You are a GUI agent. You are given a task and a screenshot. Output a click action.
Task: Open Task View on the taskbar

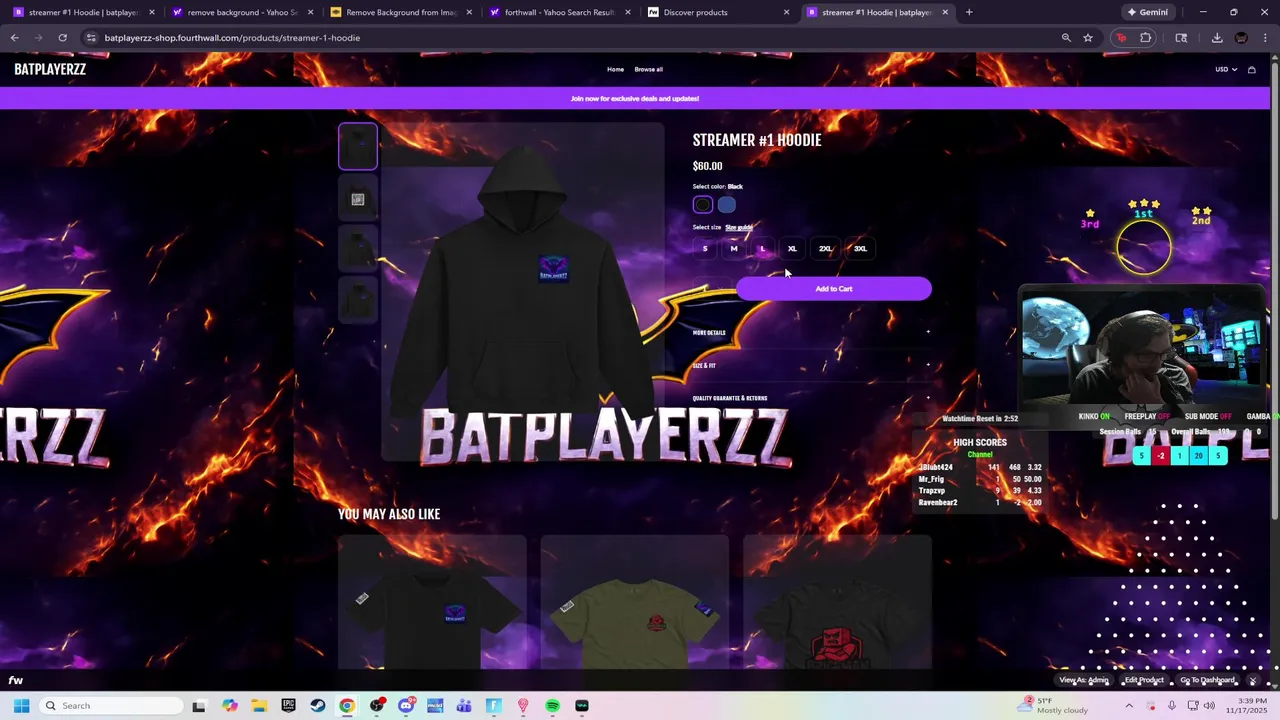coord(199,705)
